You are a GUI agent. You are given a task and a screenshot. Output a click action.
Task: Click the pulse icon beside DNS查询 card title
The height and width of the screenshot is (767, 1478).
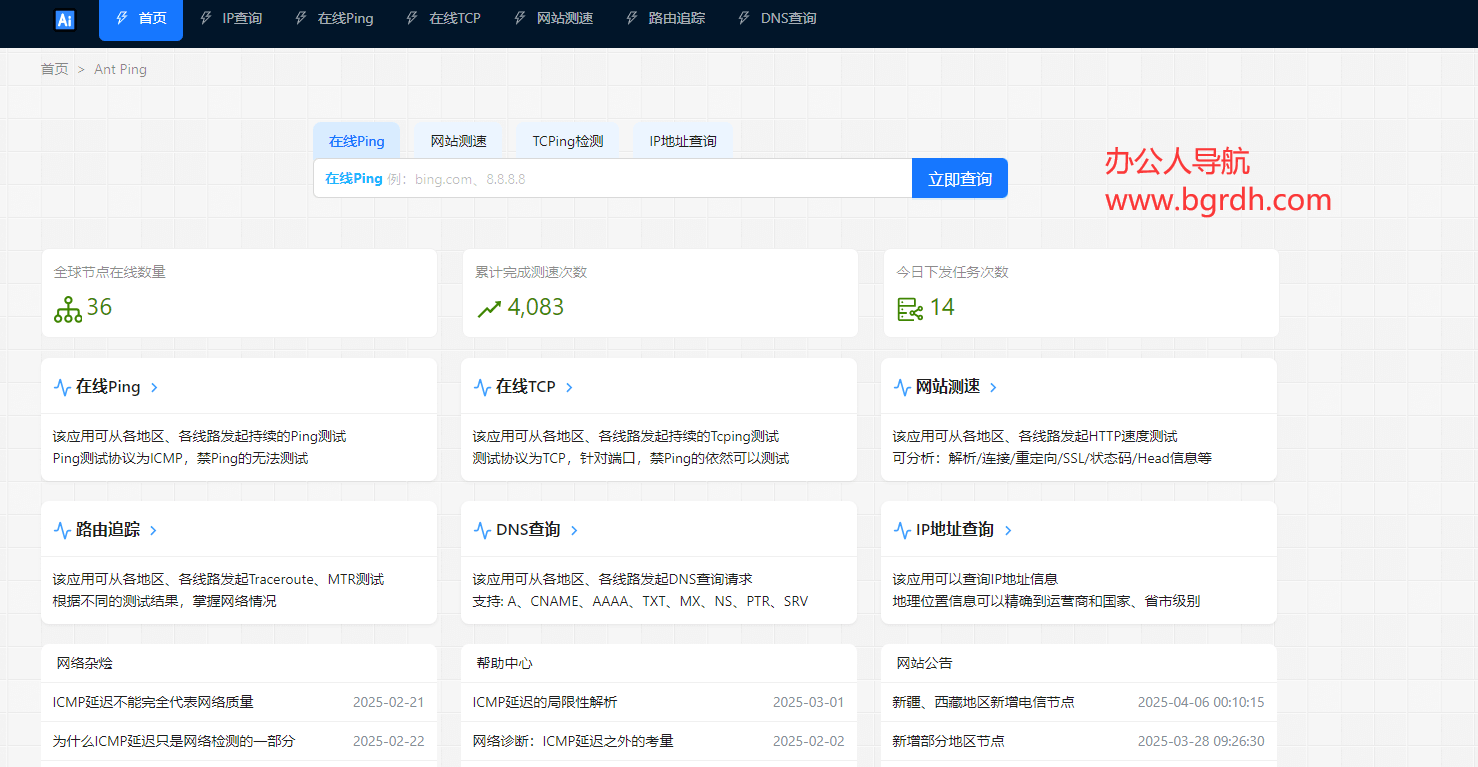(482, 531)
